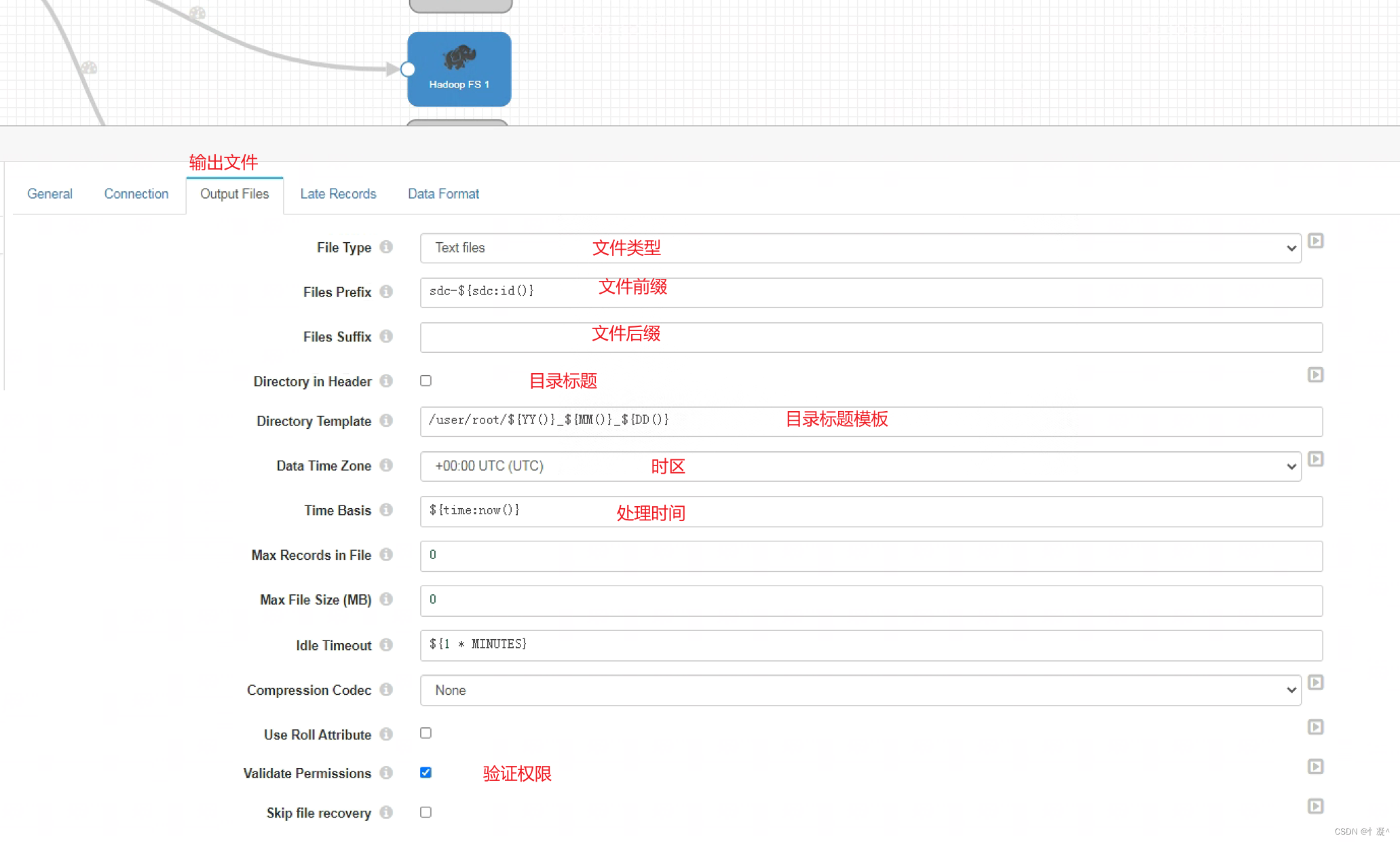Disable the Validate Permissions checkbox

click(x=425, y=773)
